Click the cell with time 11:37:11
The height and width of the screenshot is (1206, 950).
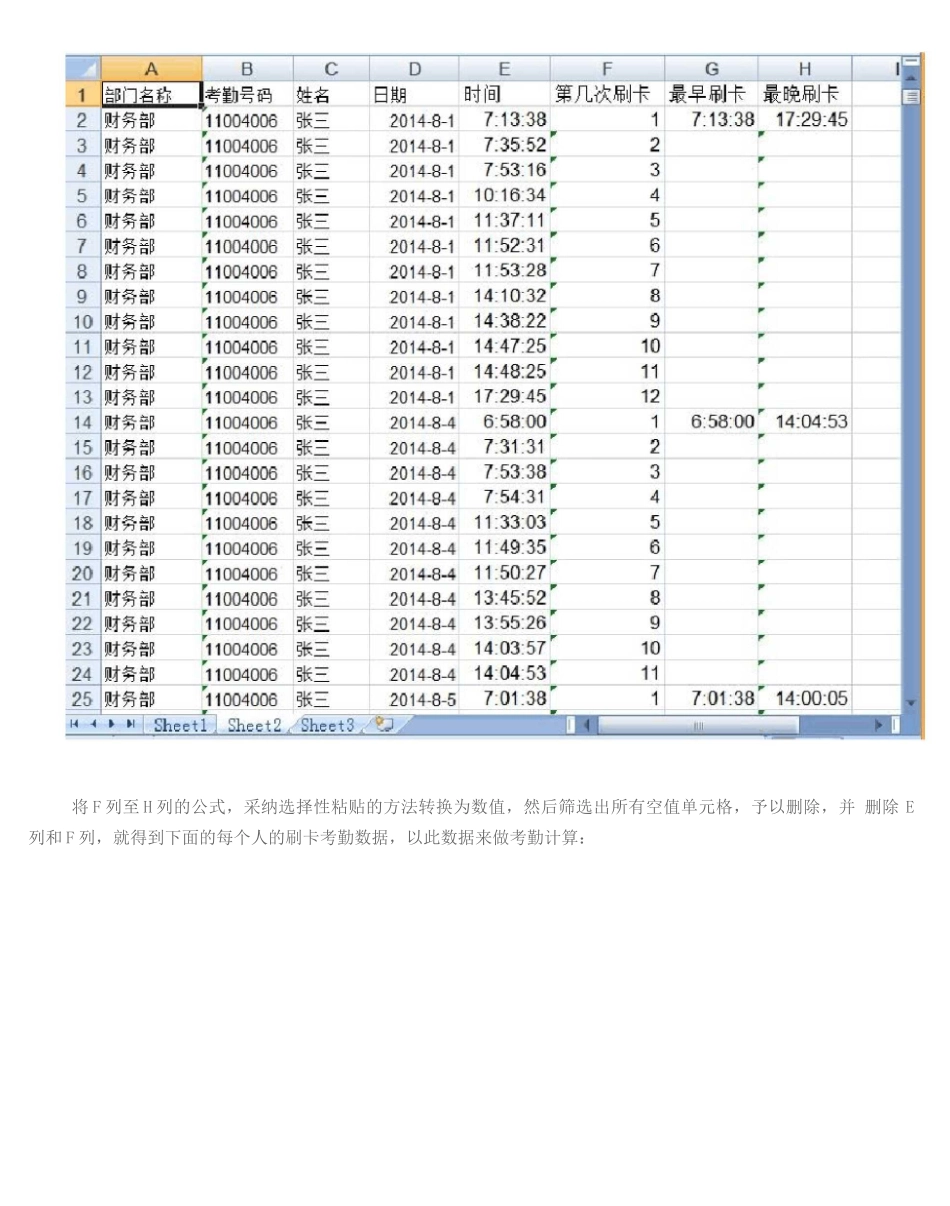(x=504, y=220)
